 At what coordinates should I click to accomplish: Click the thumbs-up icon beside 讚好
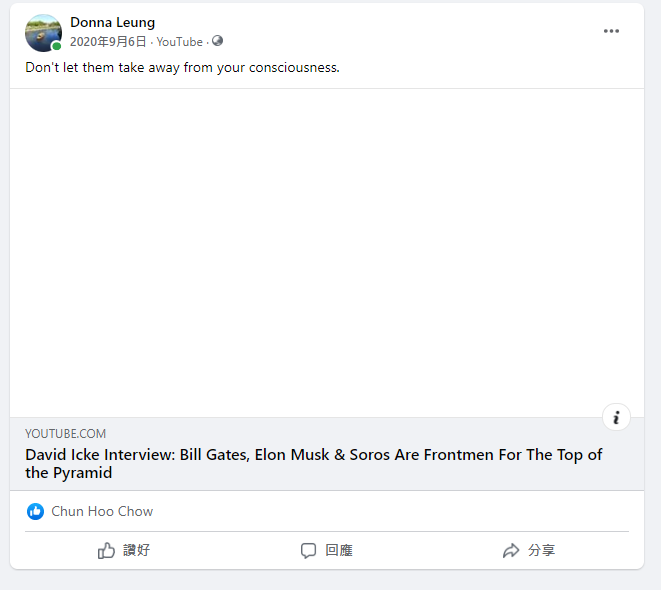click(x=106, y=550)
